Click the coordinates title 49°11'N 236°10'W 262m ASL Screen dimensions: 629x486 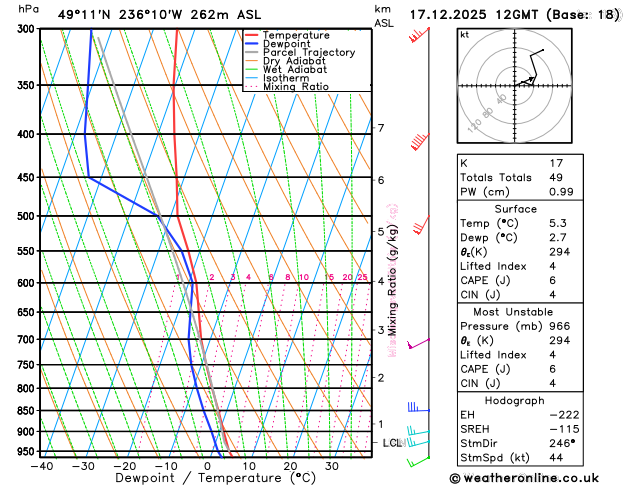[x=159, y=15]
